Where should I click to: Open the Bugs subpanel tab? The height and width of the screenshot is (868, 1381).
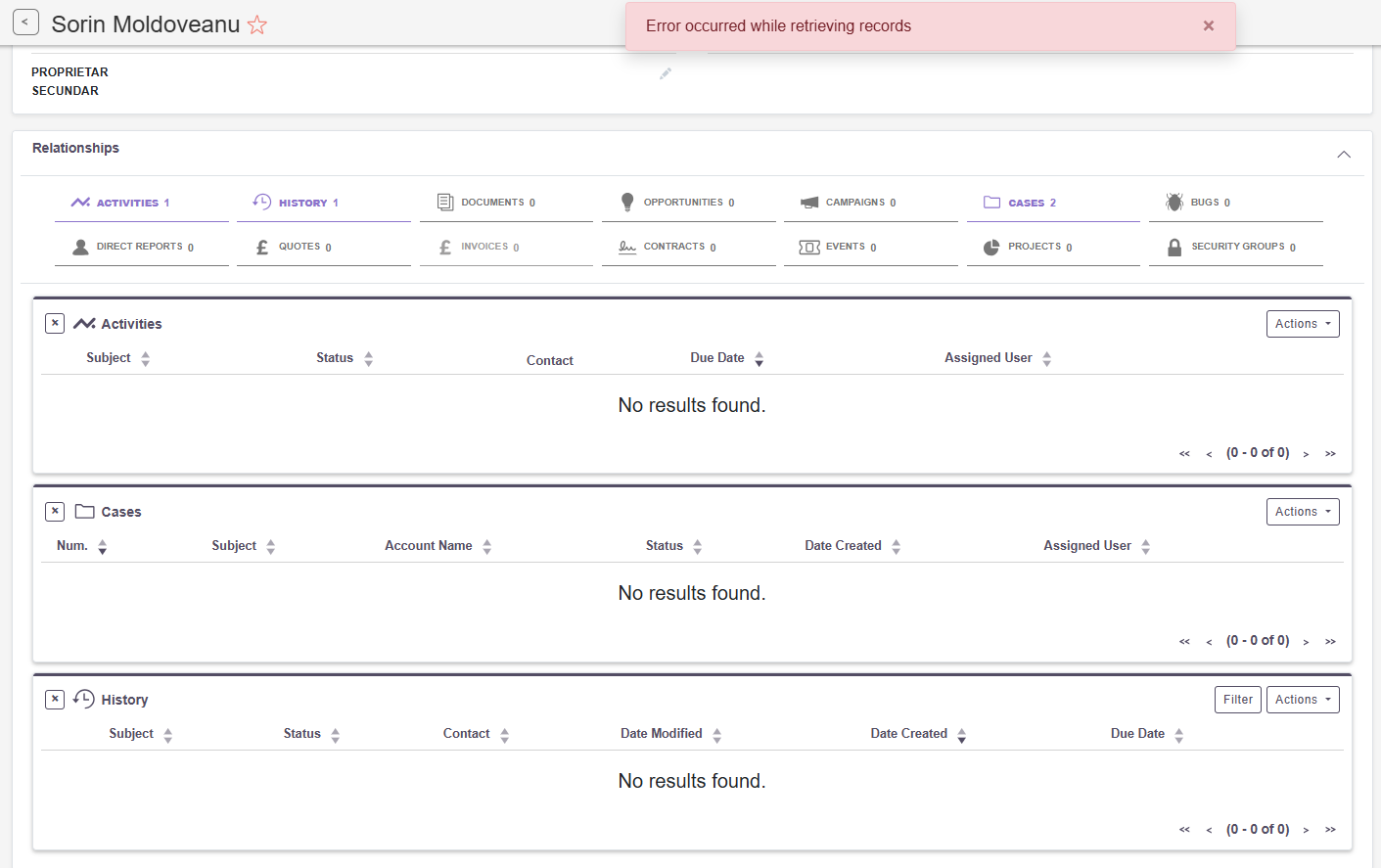pos(1236,203)
